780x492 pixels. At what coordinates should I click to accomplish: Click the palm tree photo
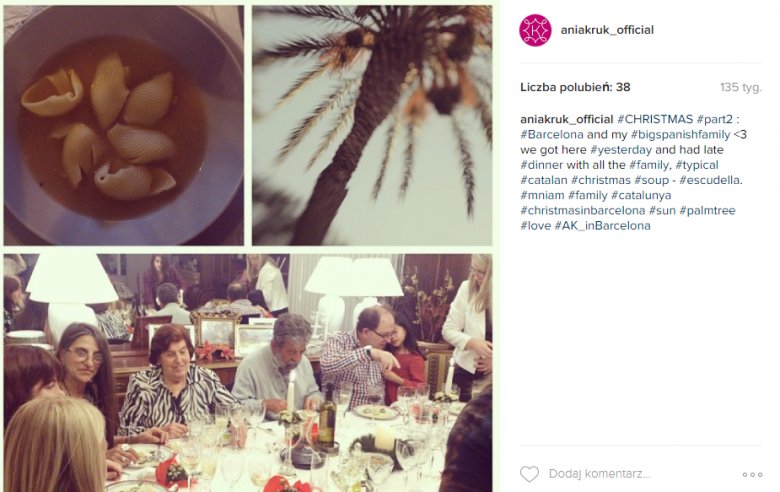pyautogui.click(x=372, y=125)
